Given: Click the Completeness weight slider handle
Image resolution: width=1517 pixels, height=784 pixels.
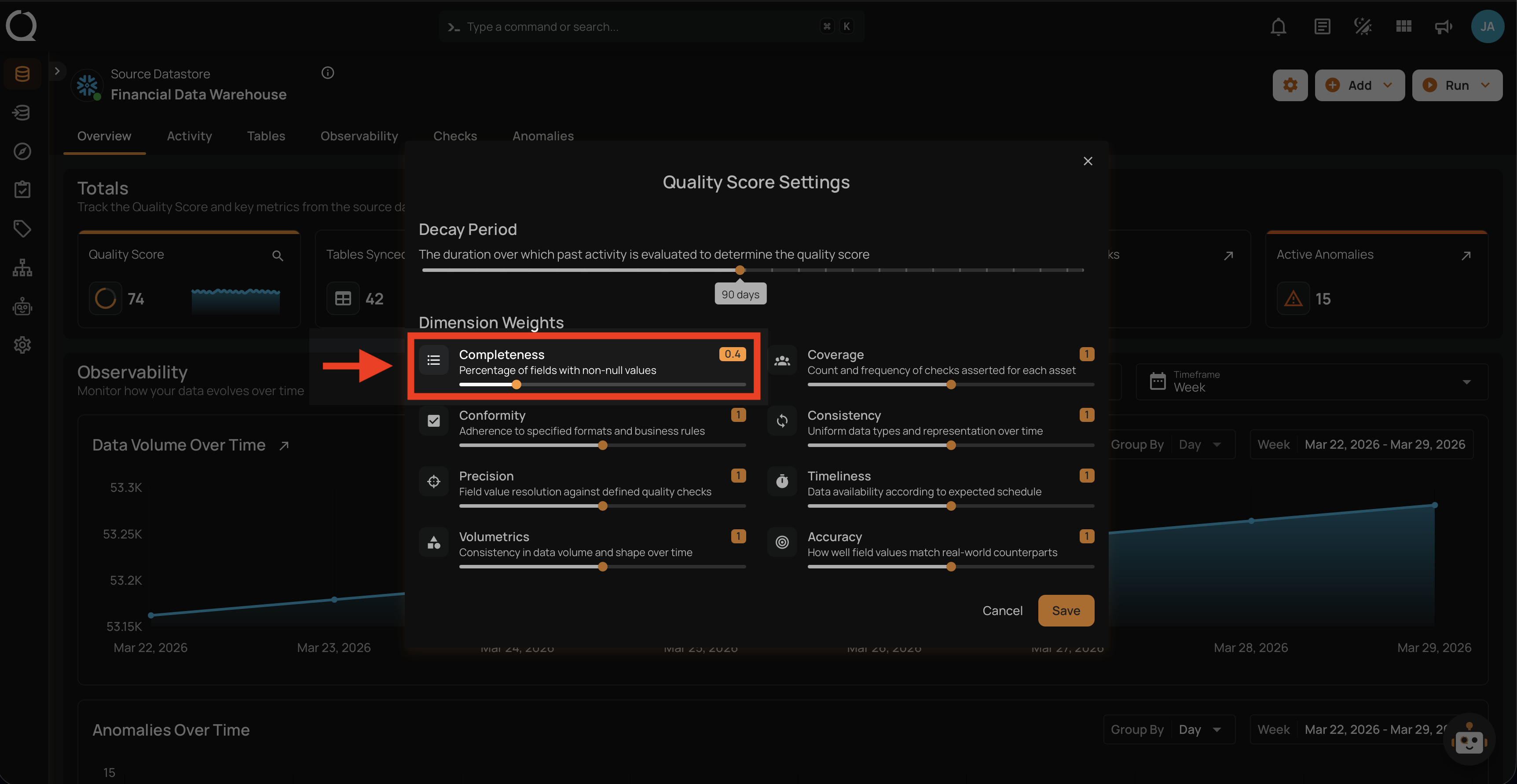Looking at the screenshot, I should 517,385.
